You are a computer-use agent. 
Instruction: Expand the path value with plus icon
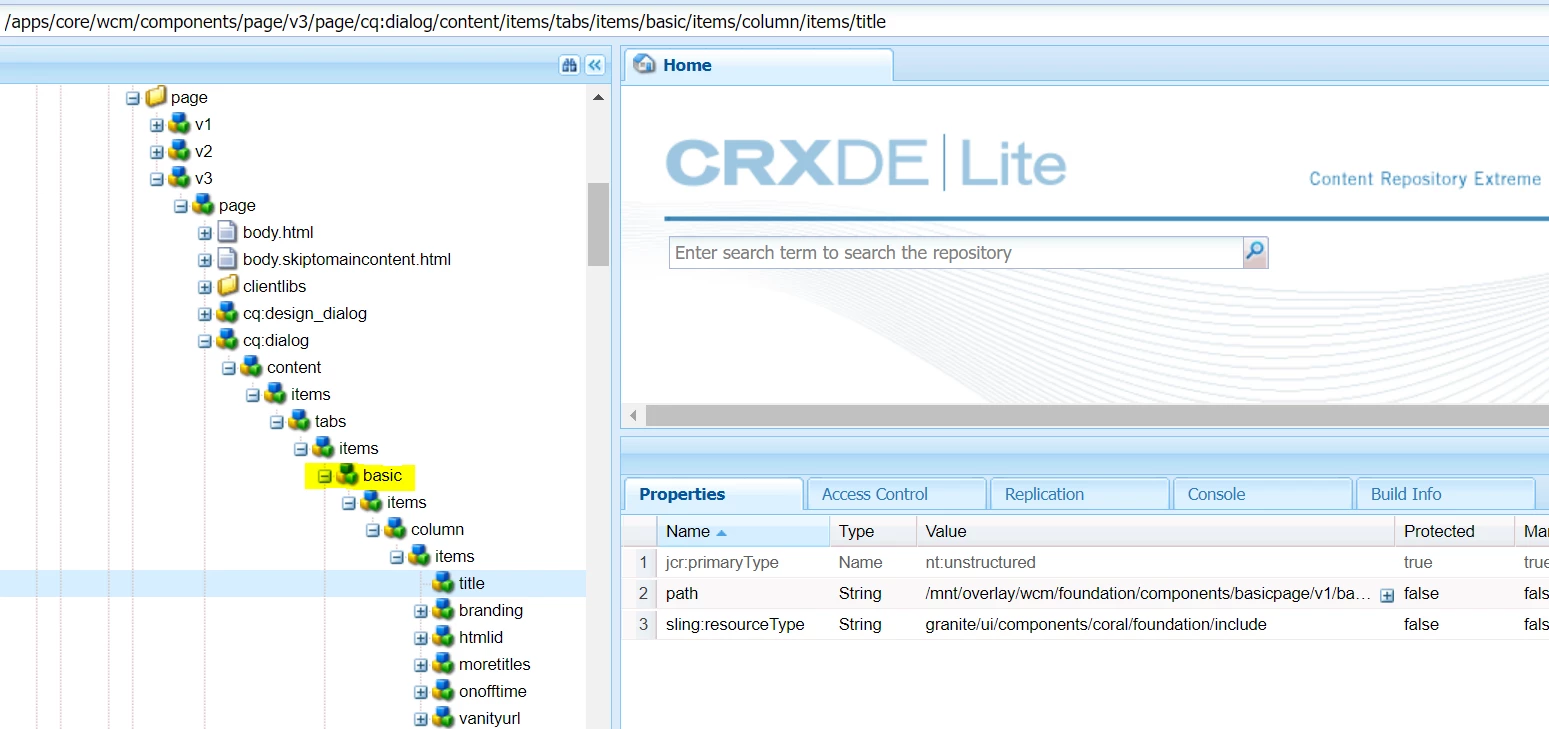(1387, 595)
